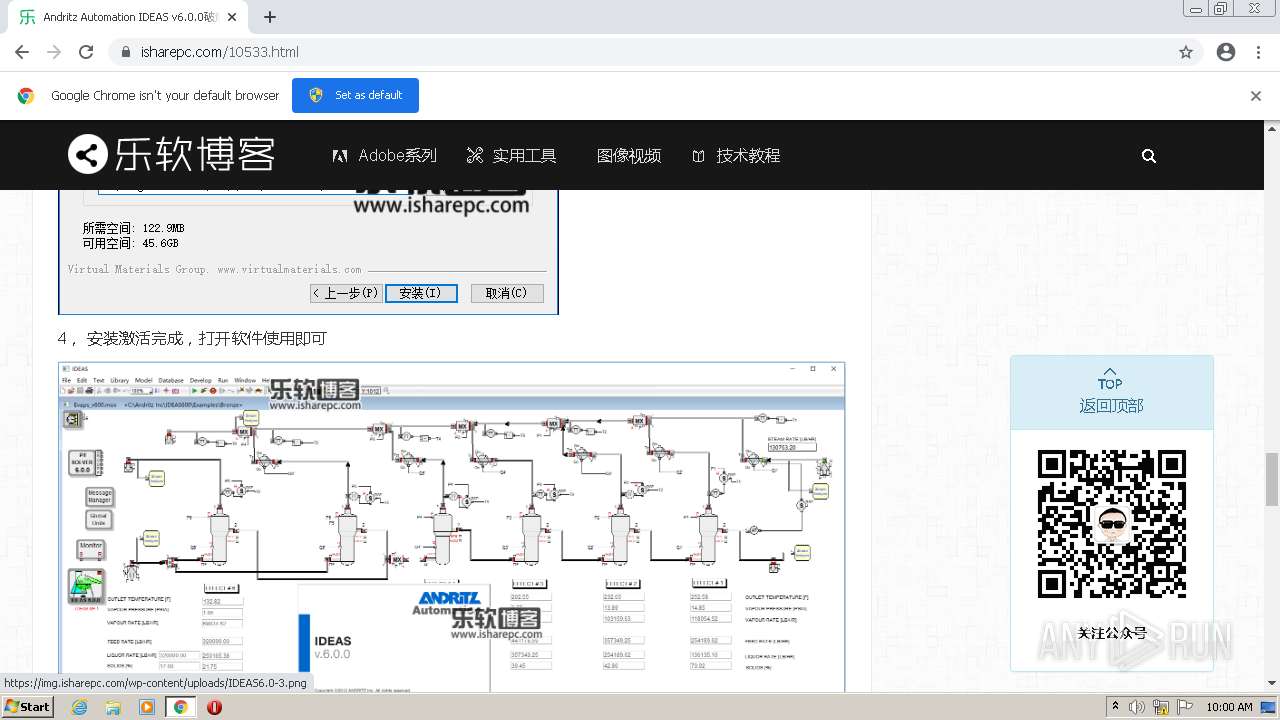The height and width of the screenshot is (720, 1280).
Task: Click the site search magnifier icon
Action: click(1149, 156)
